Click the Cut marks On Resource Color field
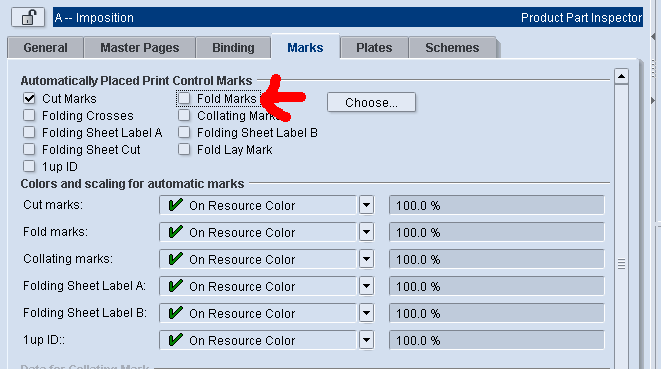 point(258,205)
